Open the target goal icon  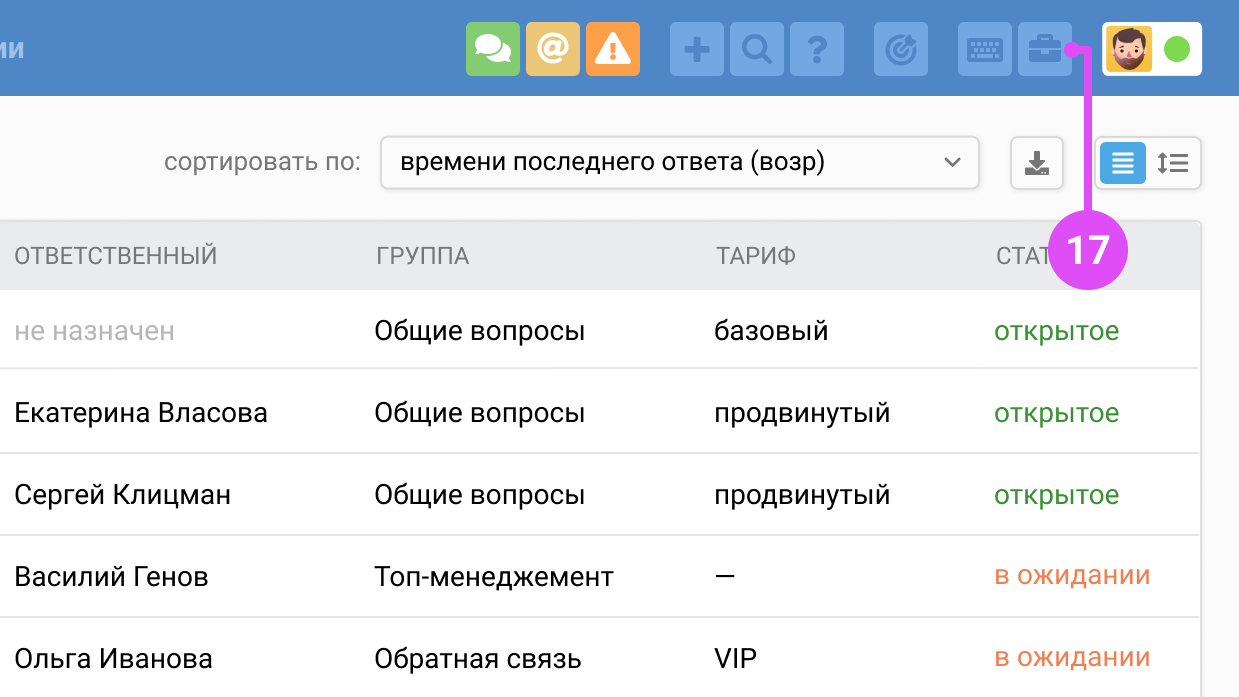[901, 49]
